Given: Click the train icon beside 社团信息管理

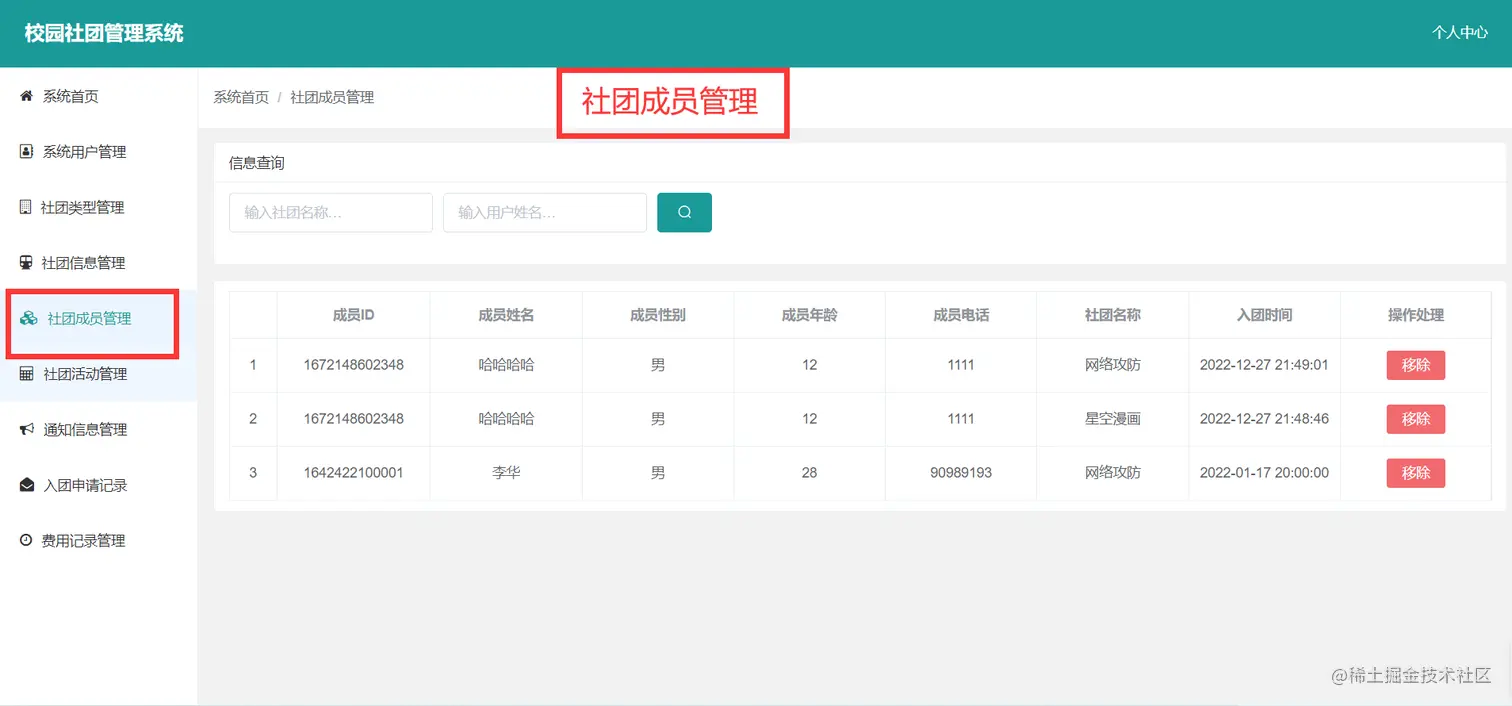Looking at the screenshot, I should [26, 263].
